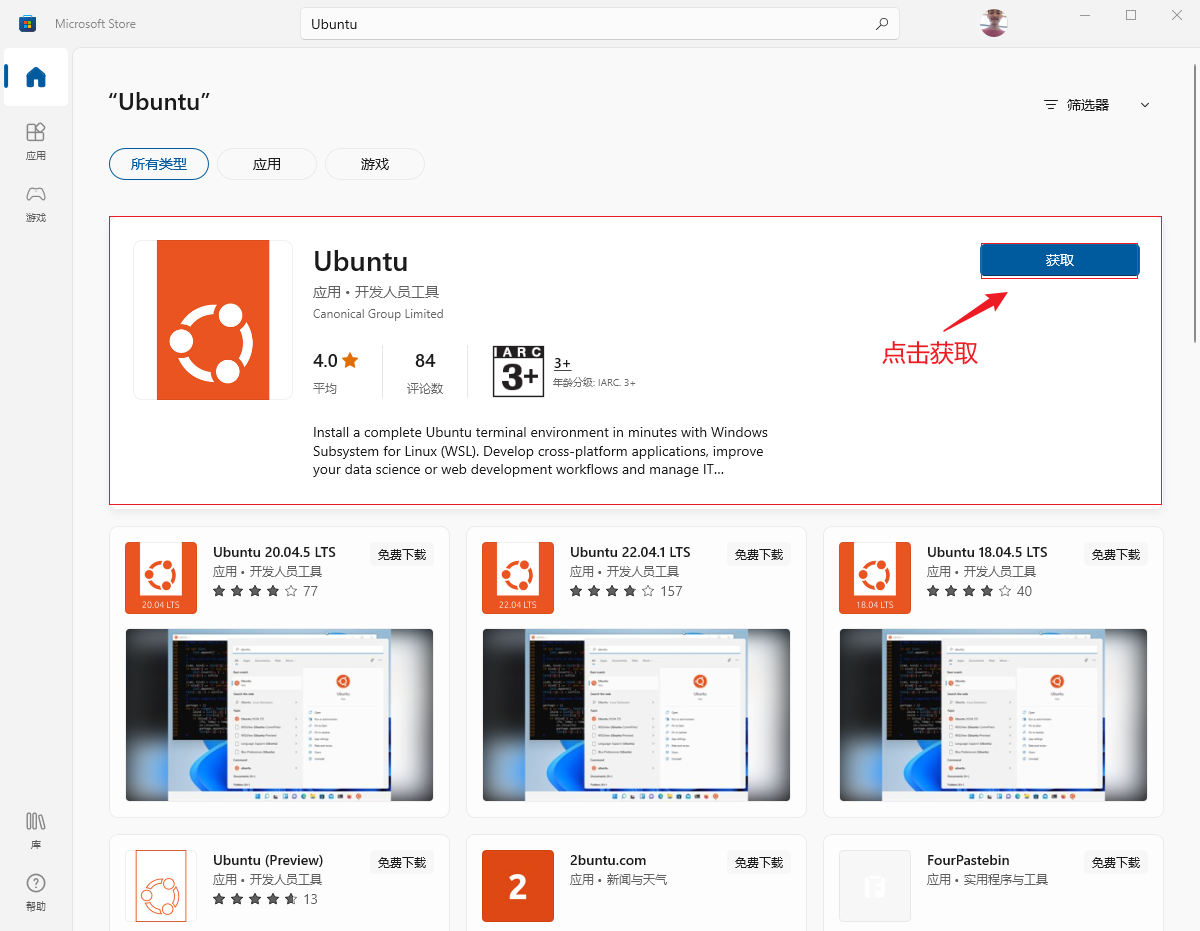Click the 2buntu.com title text
This screenshot has height=931, width=1200.
608,860
